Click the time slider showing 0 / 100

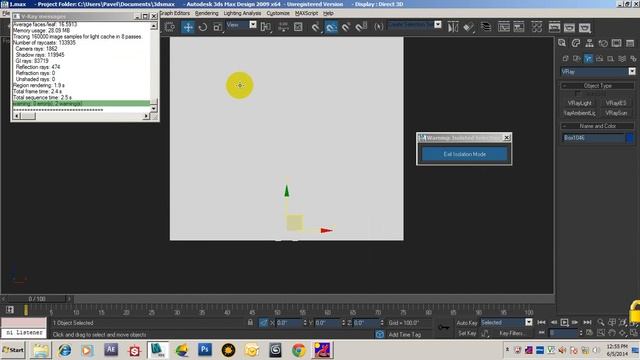pyautogui.click(x=37, y=299)
